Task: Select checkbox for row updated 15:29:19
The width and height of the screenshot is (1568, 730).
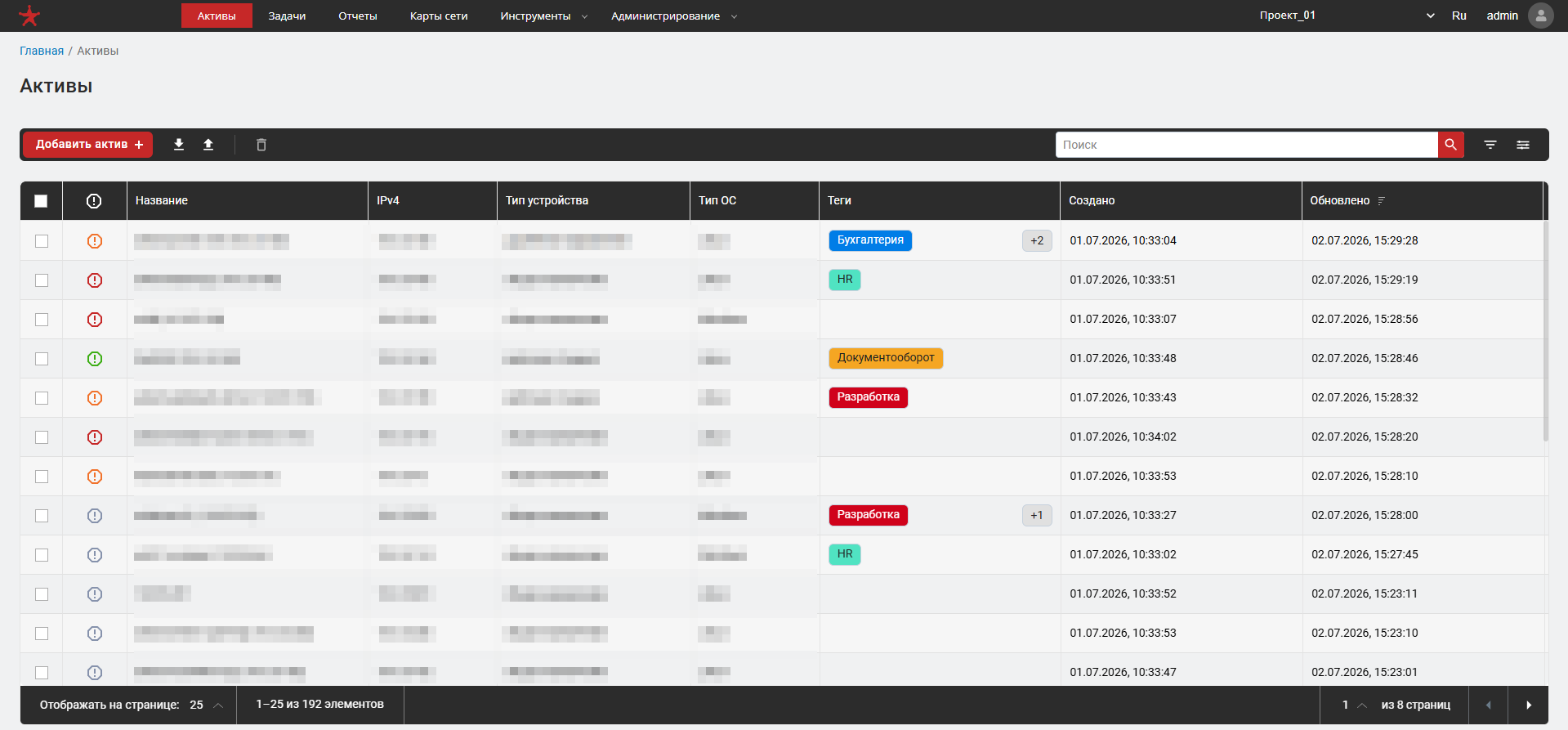Action: coord(42,280)
